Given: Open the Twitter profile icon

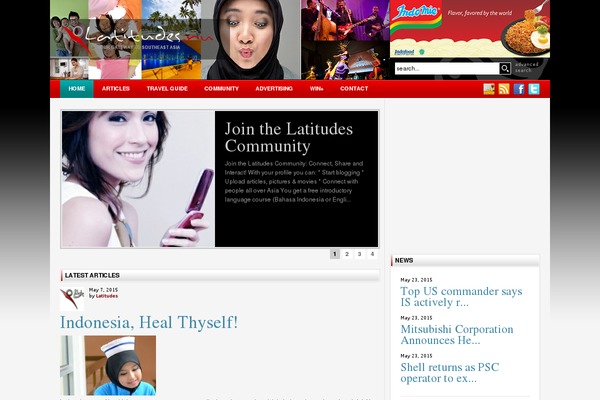Looking at the screenshot, I should (x=534, y=89).
